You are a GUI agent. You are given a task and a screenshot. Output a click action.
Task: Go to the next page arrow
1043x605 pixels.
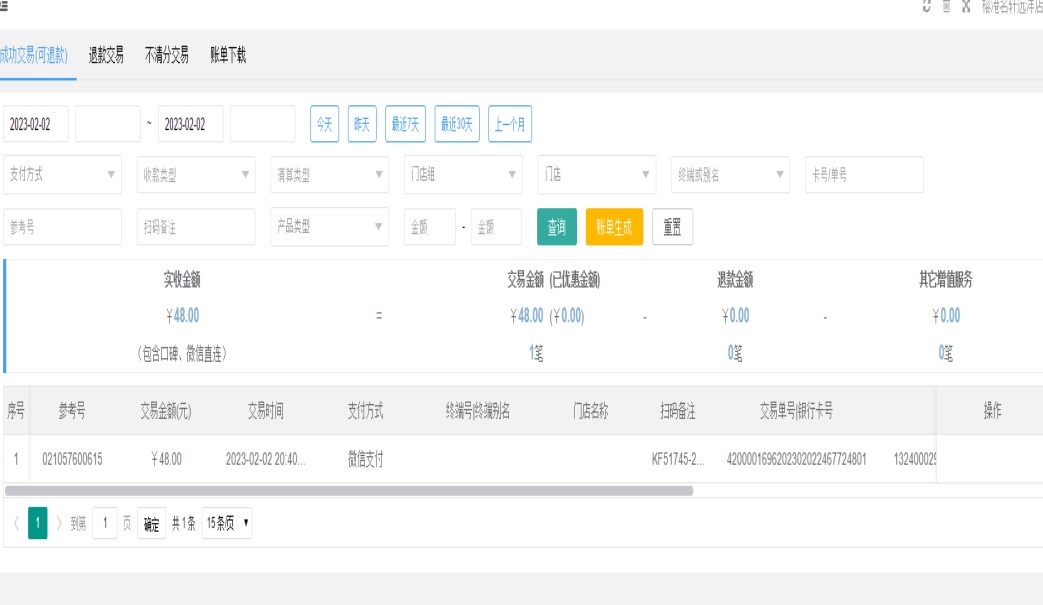coord(59,523)
